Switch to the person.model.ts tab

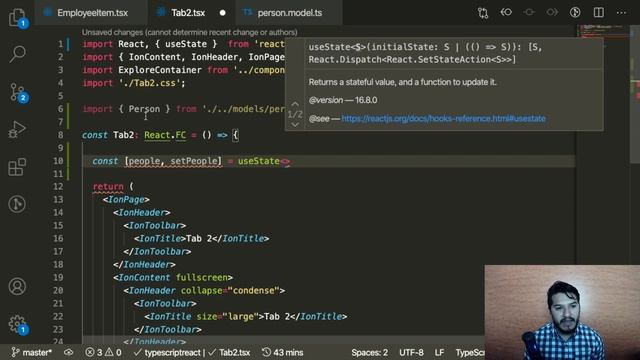pyautogui.click(x=288, y=13)
